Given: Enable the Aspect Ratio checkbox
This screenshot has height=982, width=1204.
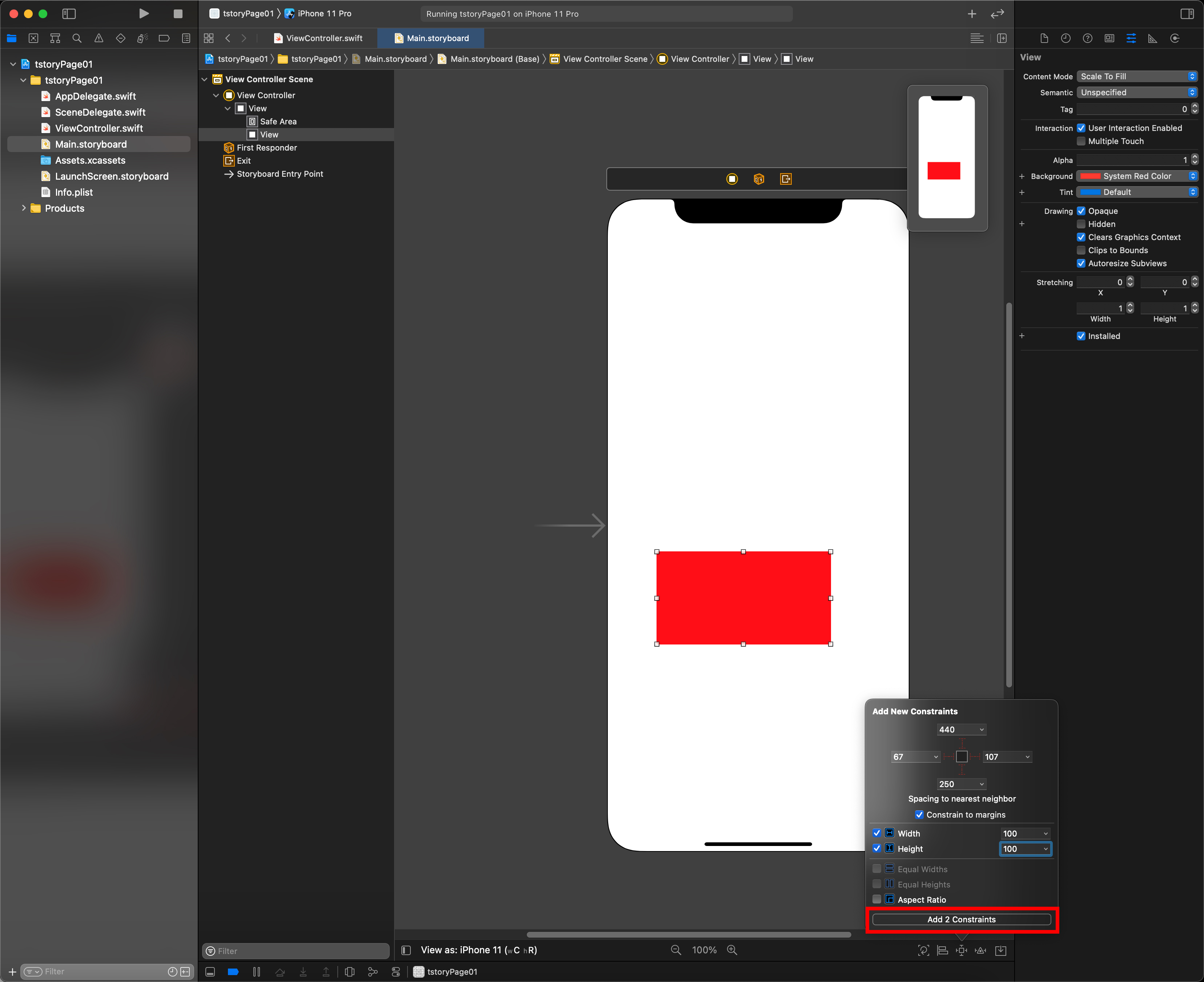Looking at the screenshot, I should pos(877,899).
